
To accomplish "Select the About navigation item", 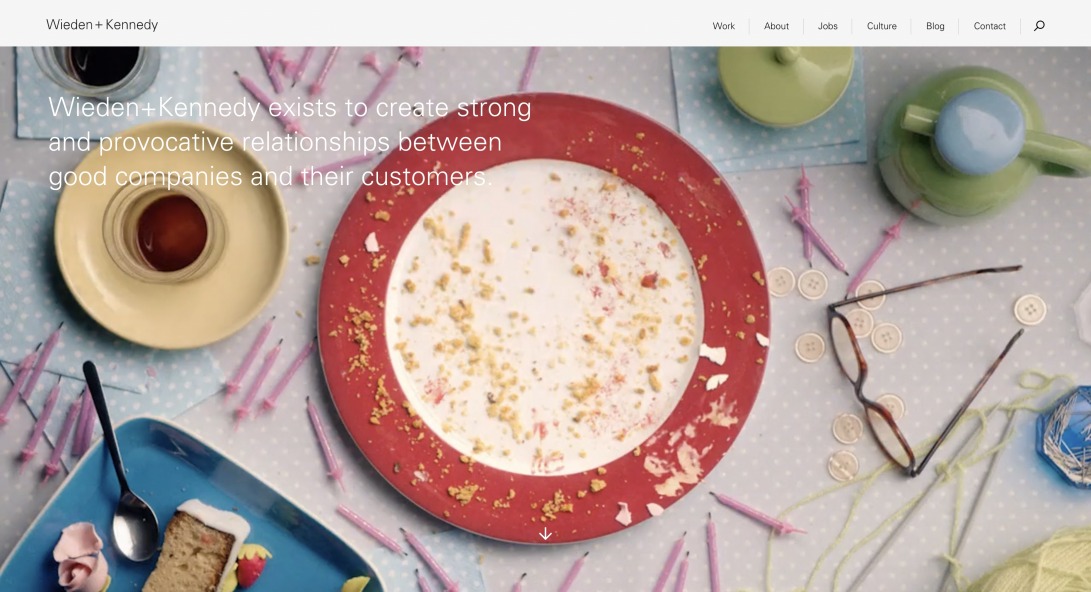I will tap(777, 26).
